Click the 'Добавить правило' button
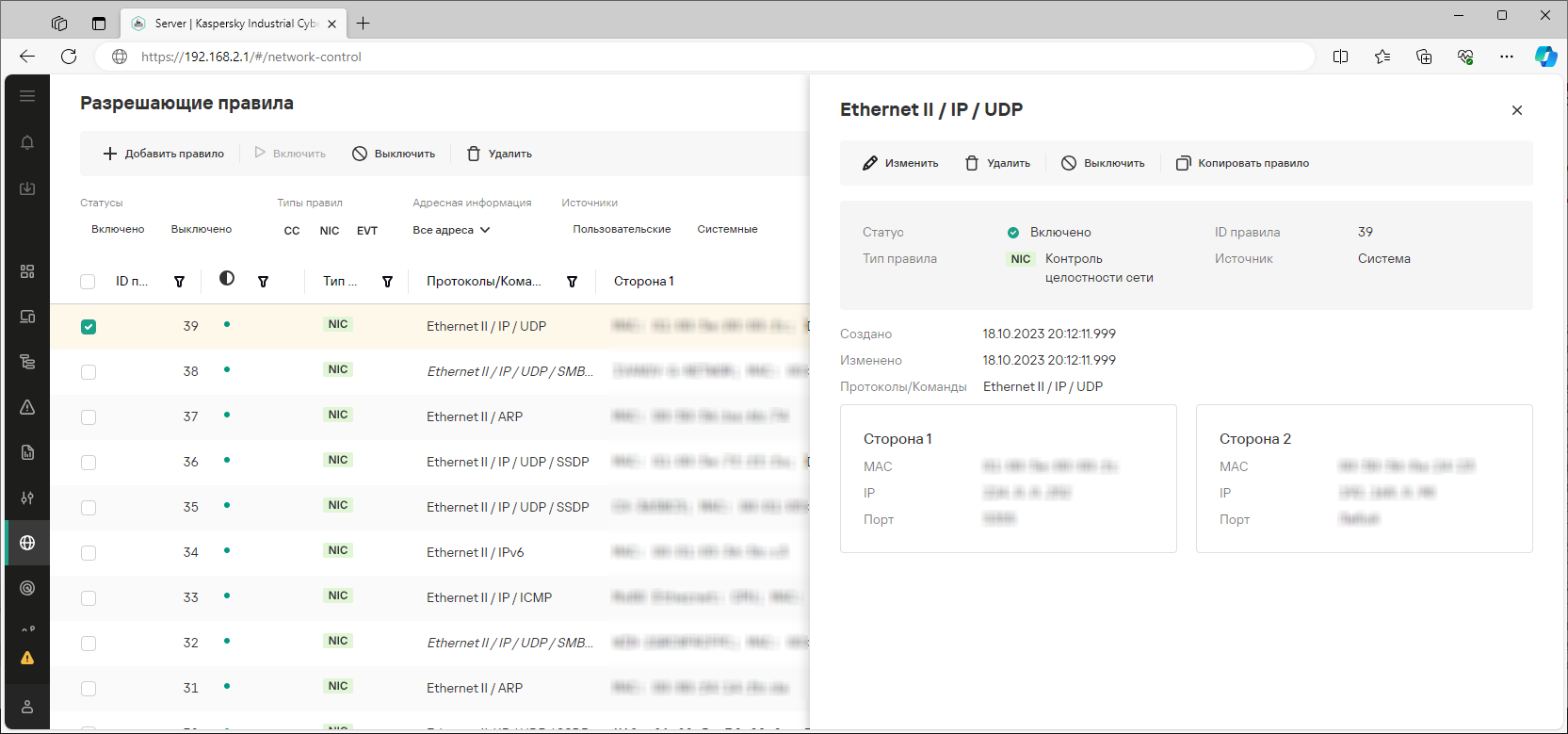Screen dimensions: 1568x734 click(164, 154)
